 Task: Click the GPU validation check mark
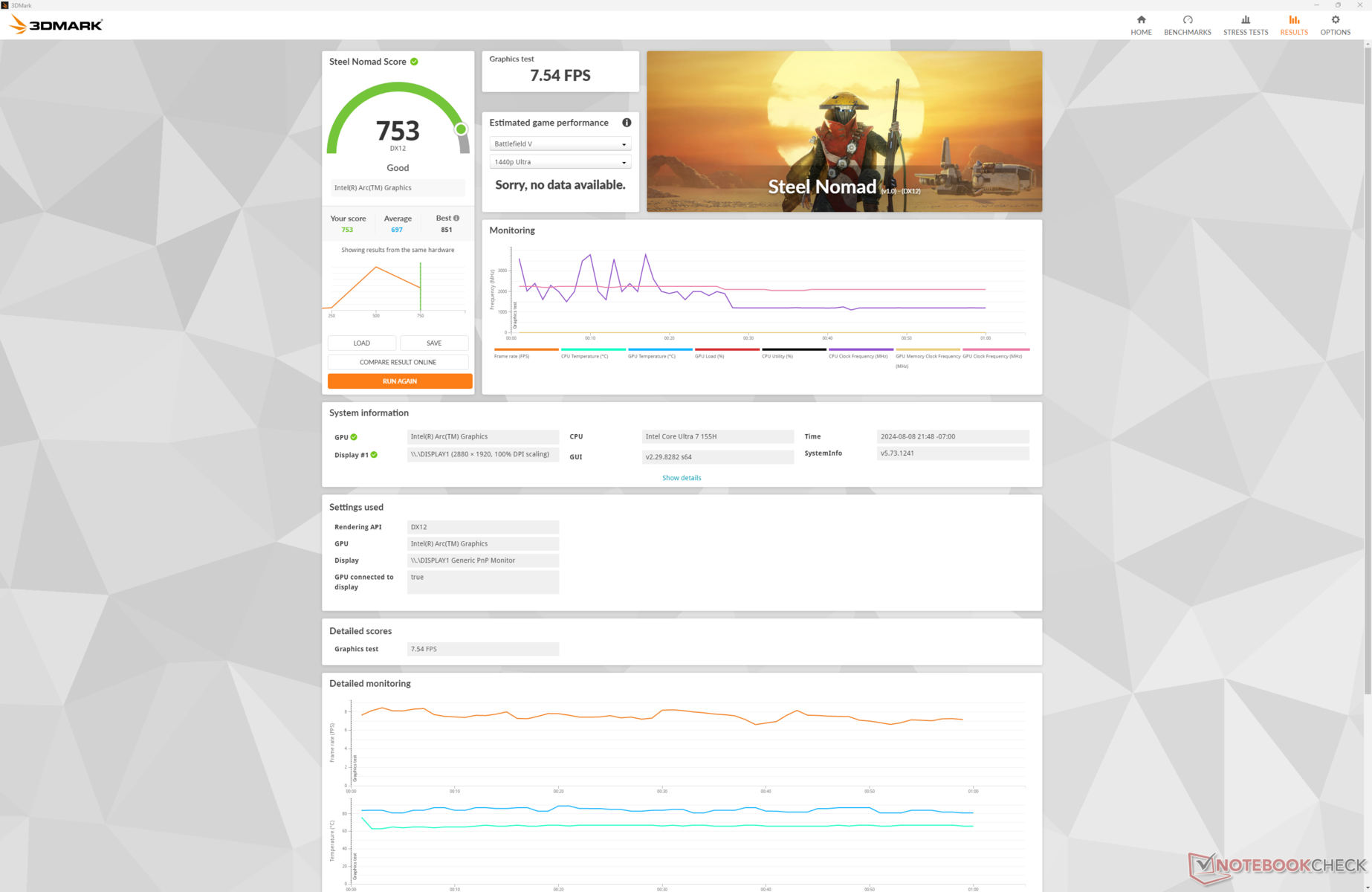click(354, 437)
